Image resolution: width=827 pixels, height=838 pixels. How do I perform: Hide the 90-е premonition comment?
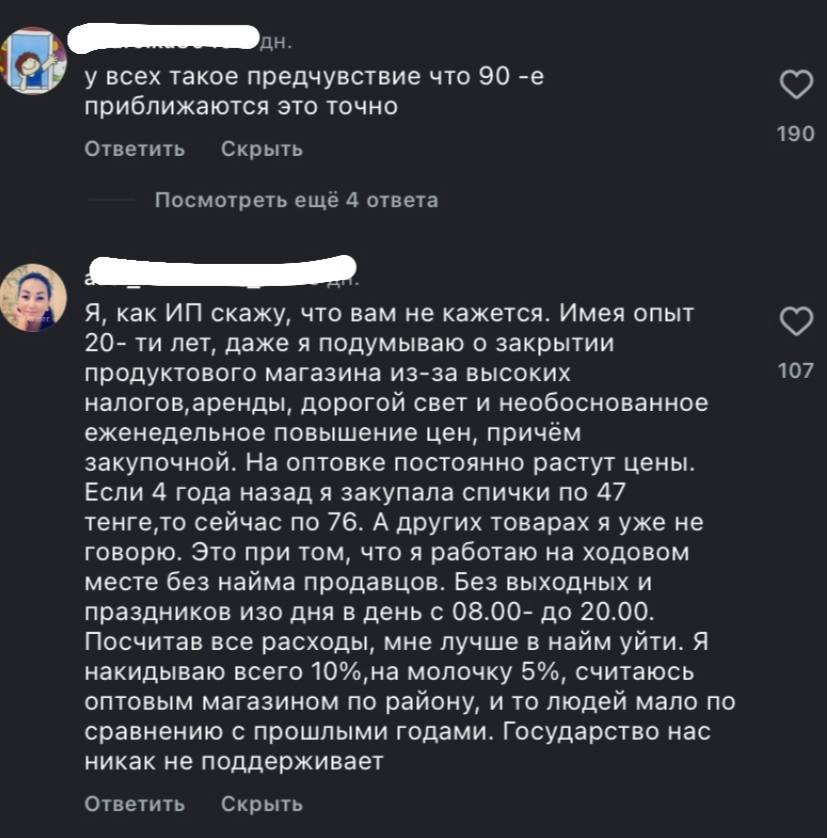point(262,149)
